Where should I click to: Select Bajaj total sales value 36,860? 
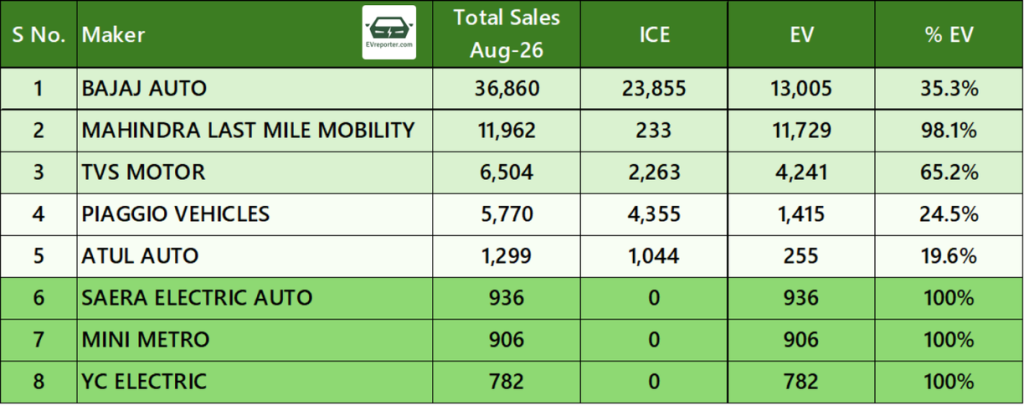click(x=507, y=89)
